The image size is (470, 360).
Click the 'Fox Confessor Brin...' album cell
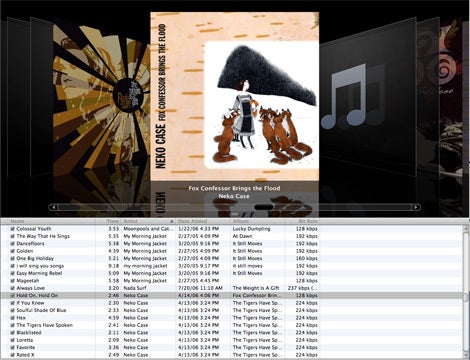(257, 296)
